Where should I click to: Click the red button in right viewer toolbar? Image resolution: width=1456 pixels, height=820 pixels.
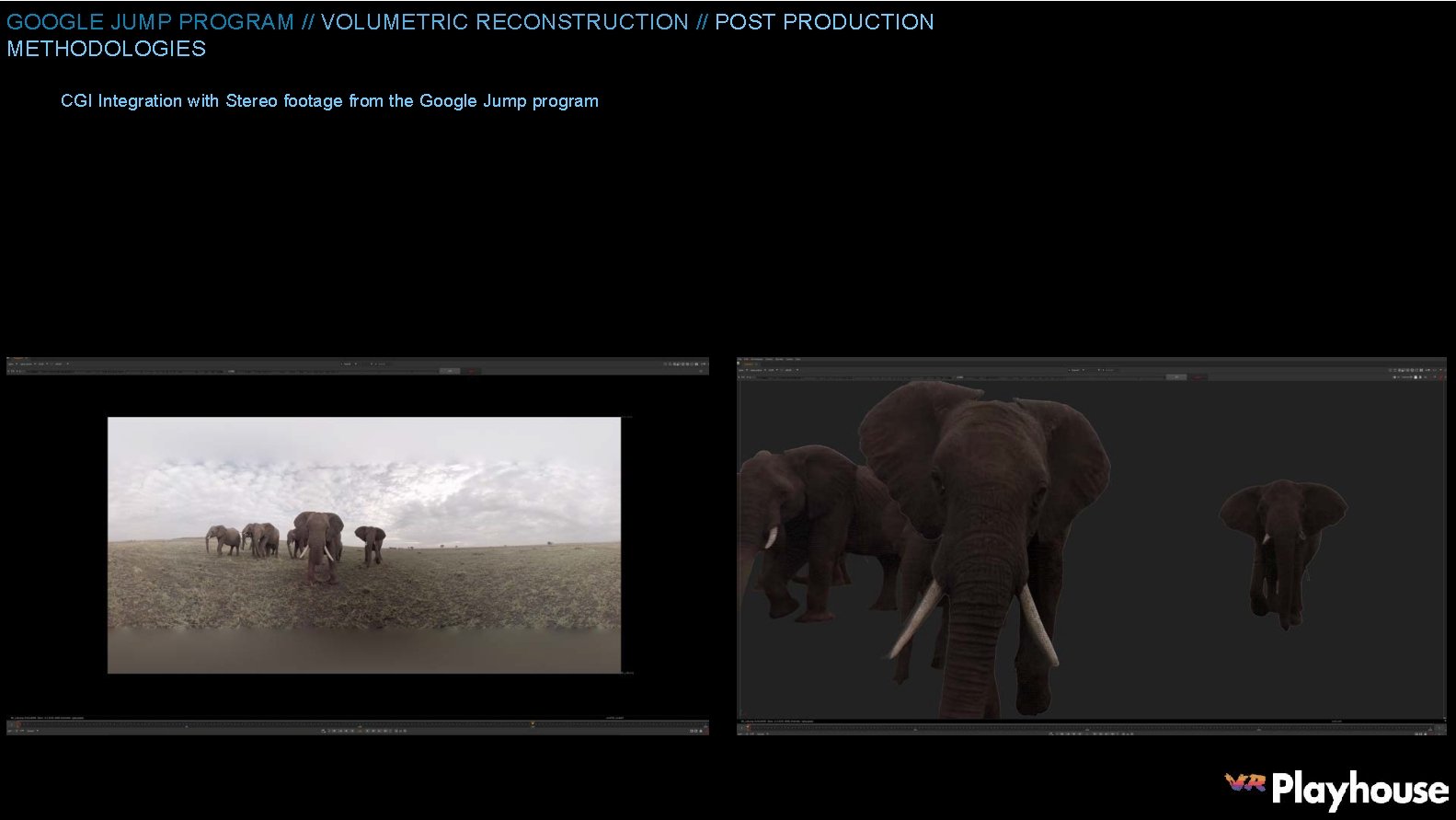pos(1199,377)
